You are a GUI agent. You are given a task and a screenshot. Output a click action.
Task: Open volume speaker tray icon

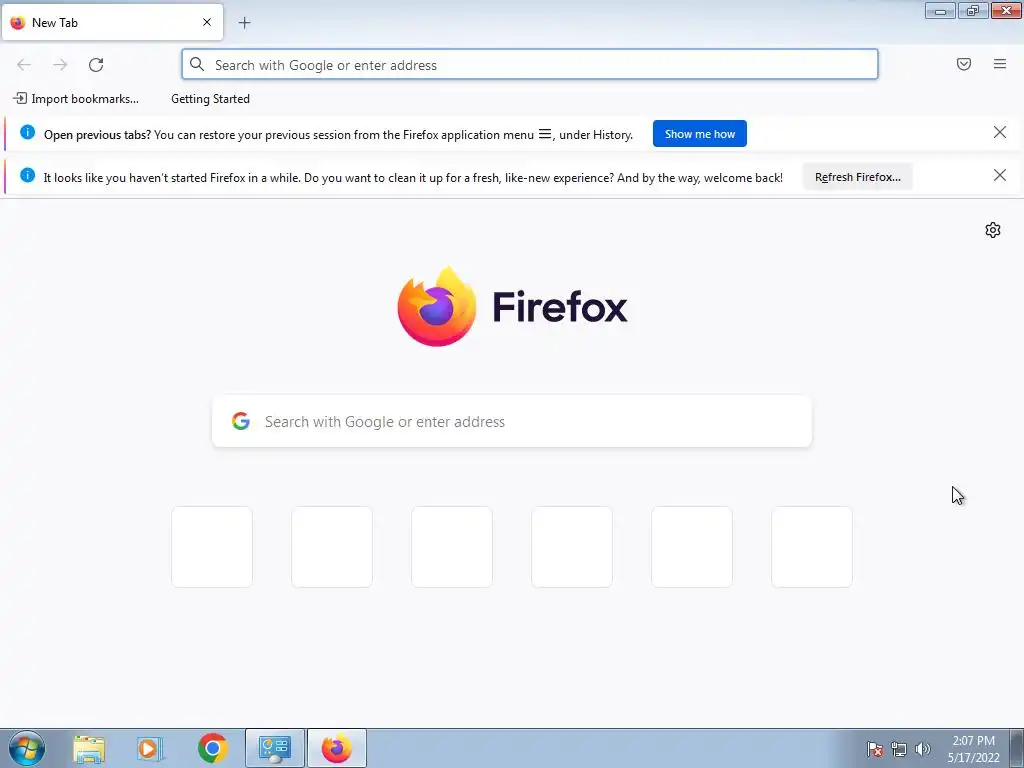click(x=923, y=749)
